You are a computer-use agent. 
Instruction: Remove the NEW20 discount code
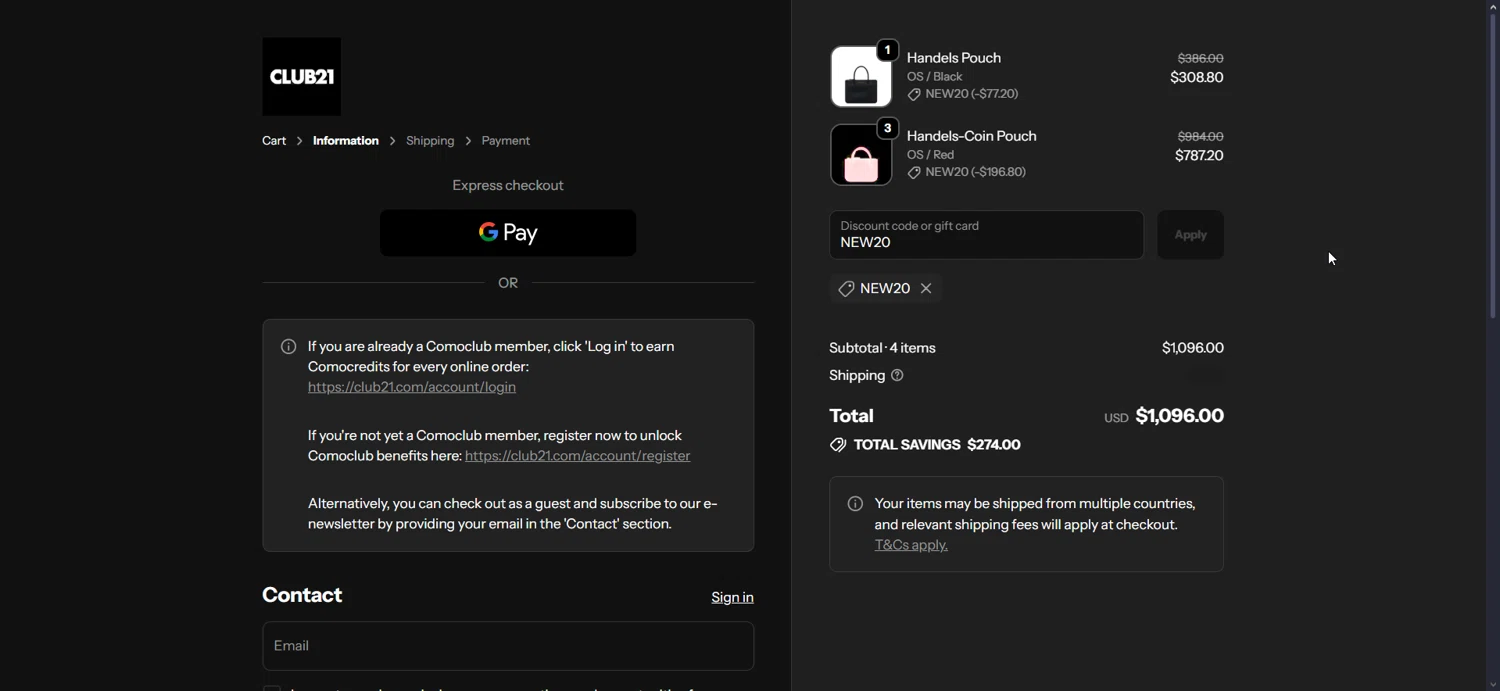(x=926, y=289)
